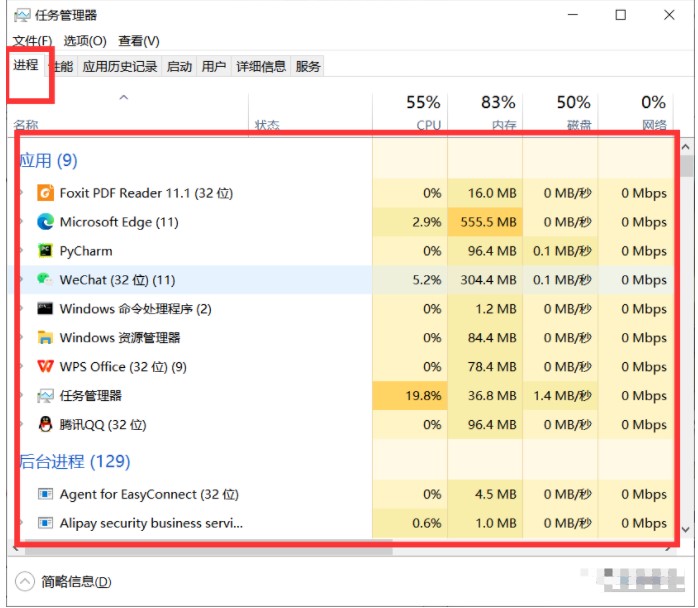Select the 应用 (9) group heading
Image resolution: width=698 pixels, height=608 pixels.
click(x=49, y=160)
